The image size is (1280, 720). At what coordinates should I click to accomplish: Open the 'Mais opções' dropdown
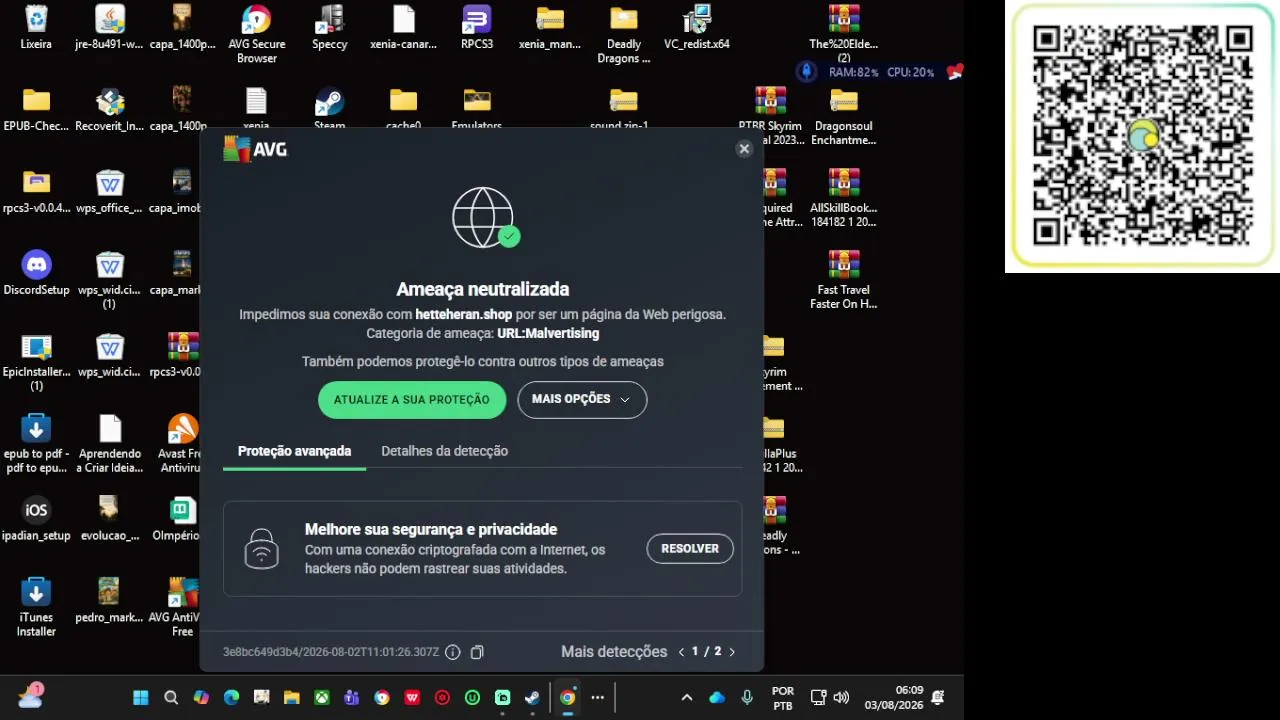pyautogui.click(x=582, y=399)
